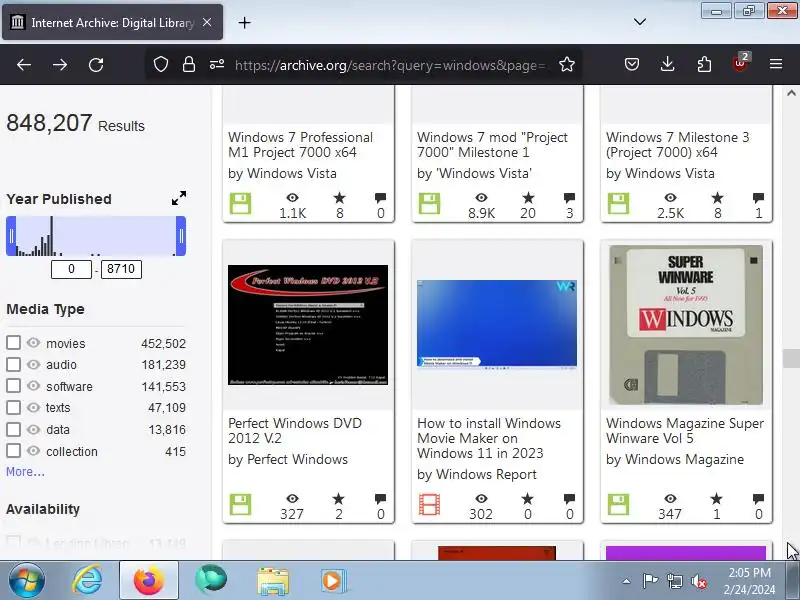Open Windows 7 Milestone 3 (Project 7000) x64
Image resolution: width=800 pixels, height=600 pixels.
pyautogui.click(x=678, y=145)
